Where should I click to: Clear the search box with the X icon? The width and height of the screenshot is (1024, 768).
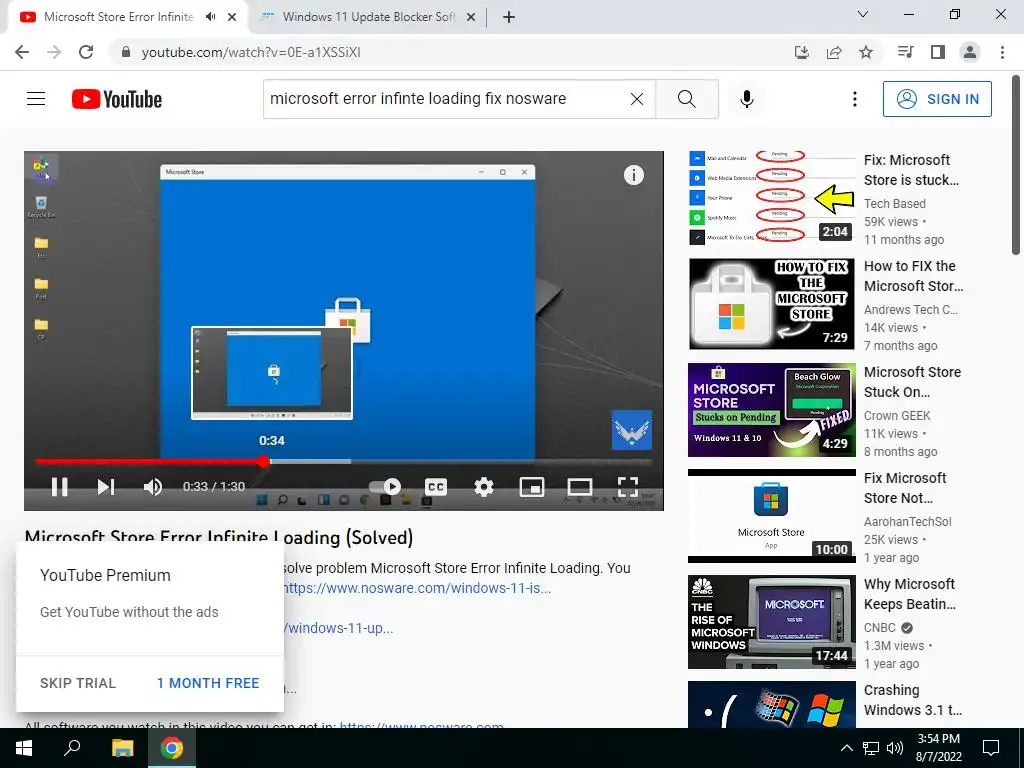pos(637,99)
